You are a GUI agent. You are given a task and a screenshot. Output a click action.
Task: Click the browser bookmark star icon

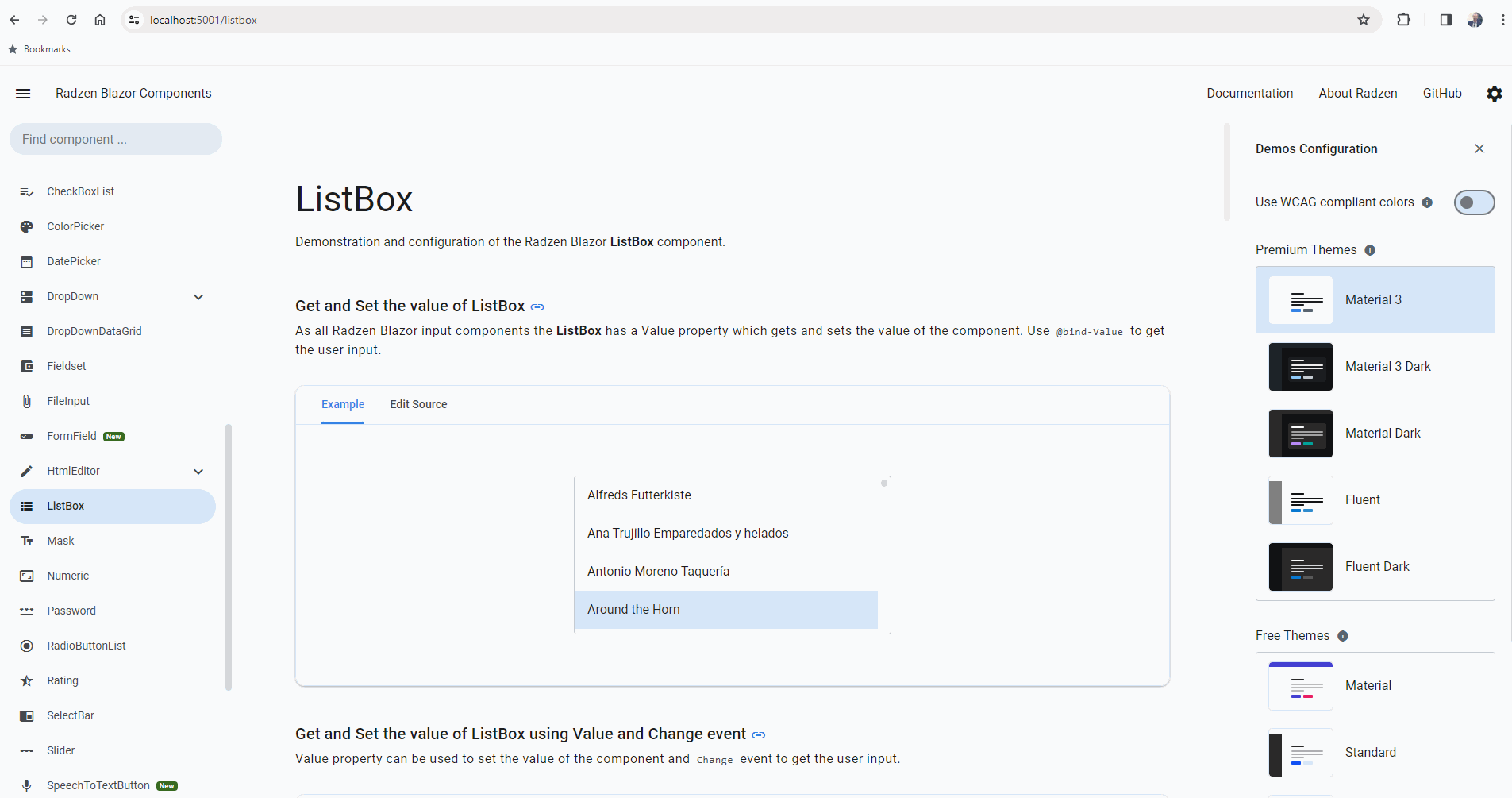(x=1364, y=20)
